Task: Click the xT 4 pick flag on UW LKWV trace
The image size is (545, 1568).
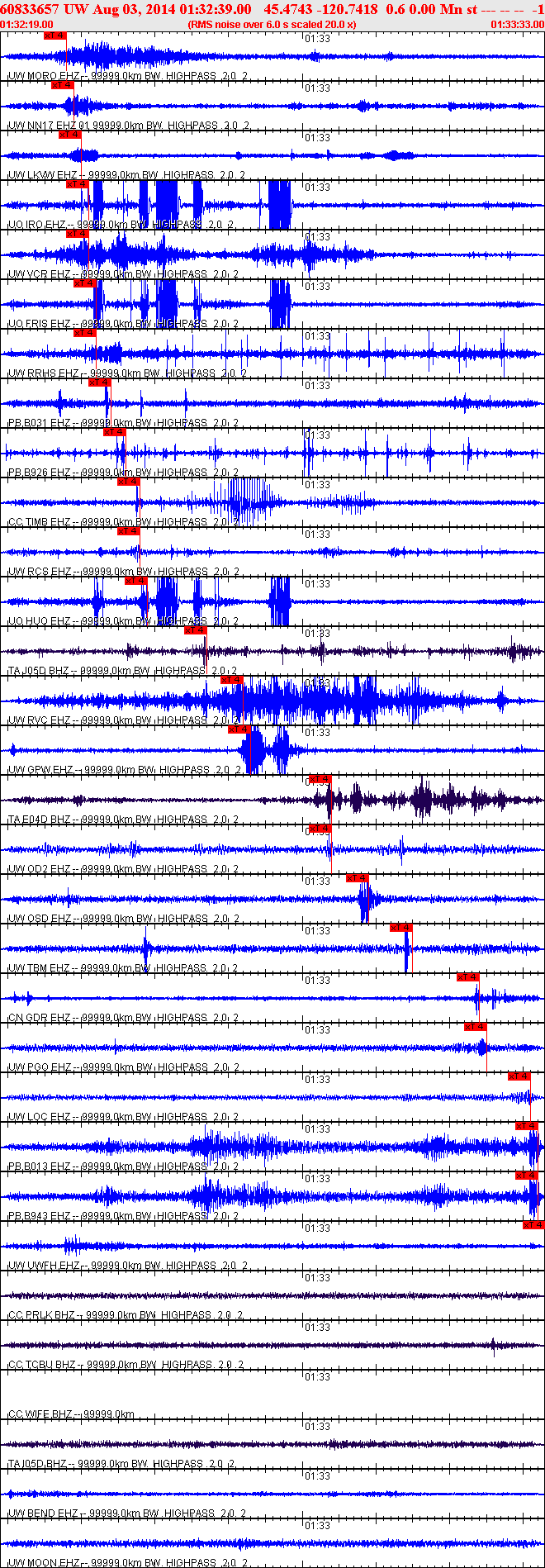Action: [x=70, y=135]
